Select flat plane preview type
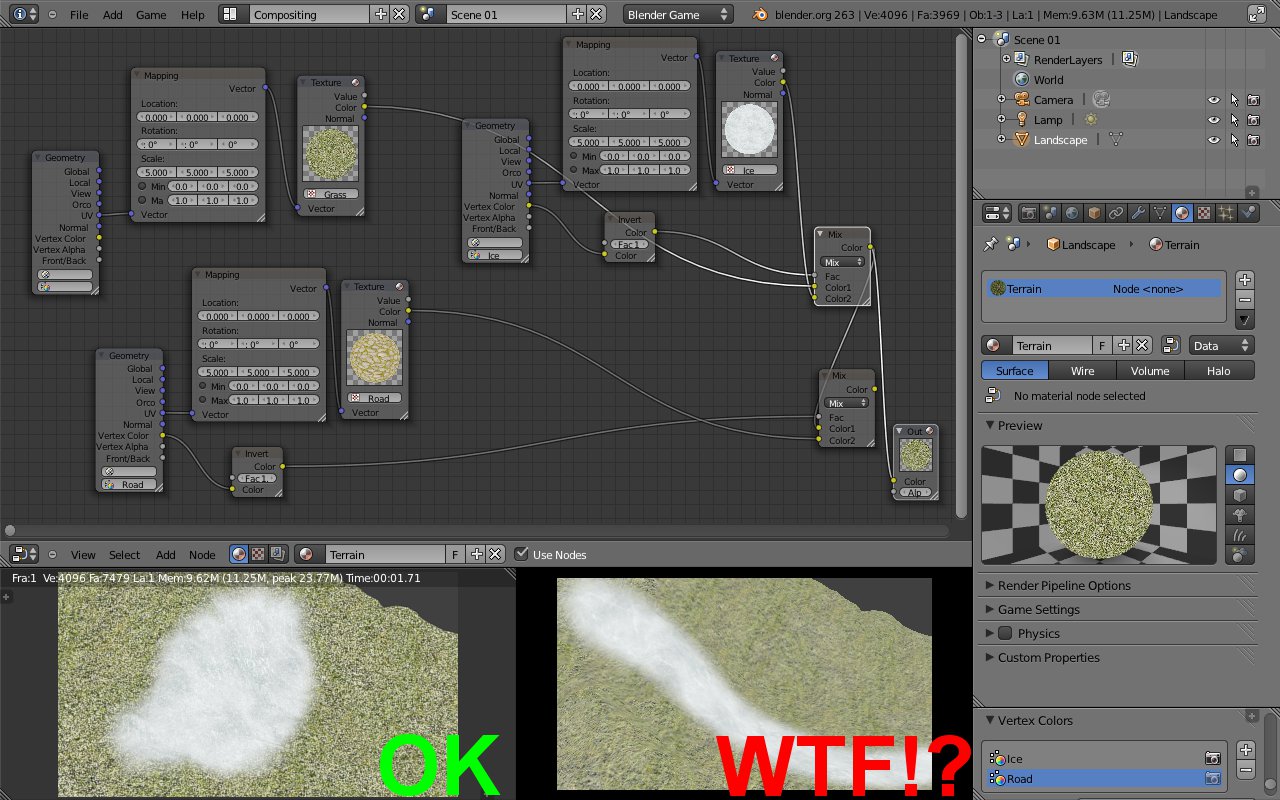Viewport: 1280px width, 800px height. 1240,455
